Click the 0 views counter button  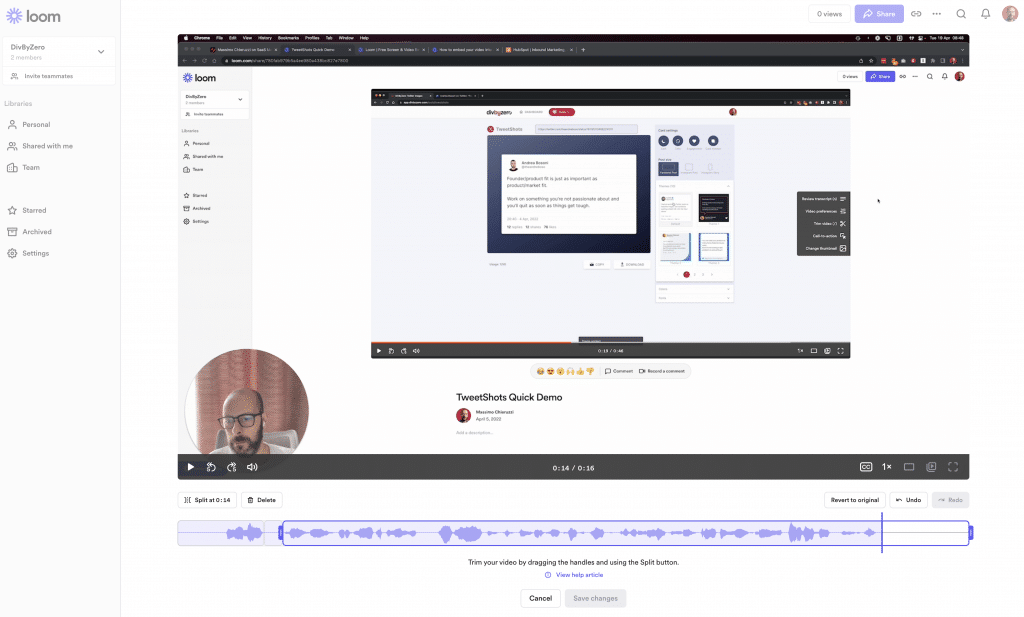(x=829, y=14)
